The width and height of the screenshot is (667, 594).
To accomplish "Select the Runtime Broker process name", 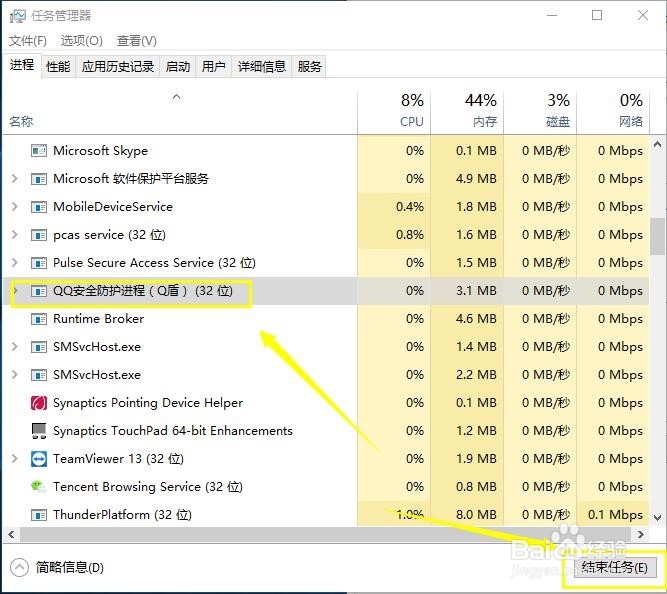I will pyautogui.click(x=98, y=319).
